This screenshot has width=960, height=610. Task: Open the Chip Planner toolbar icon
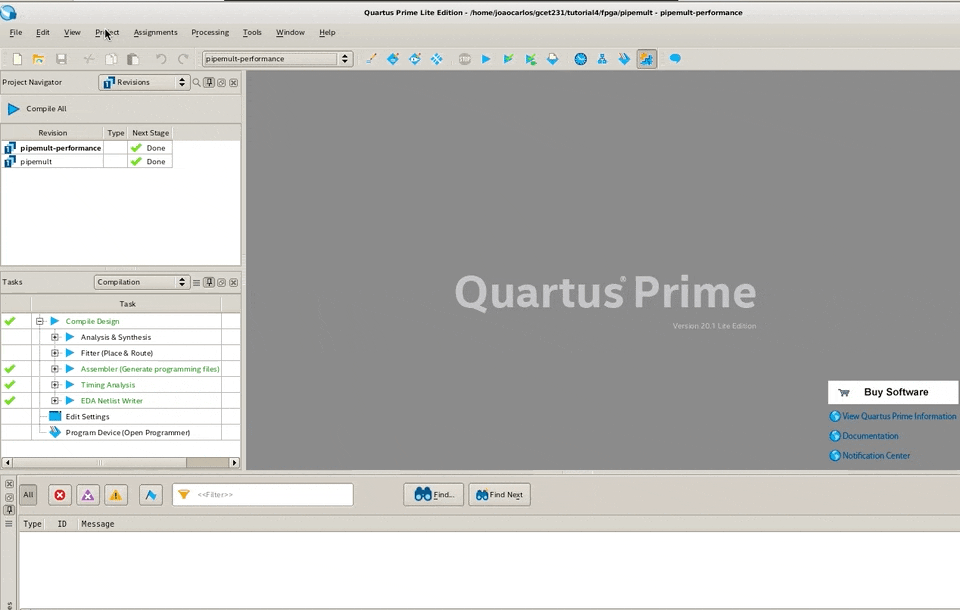coord(437,59)
